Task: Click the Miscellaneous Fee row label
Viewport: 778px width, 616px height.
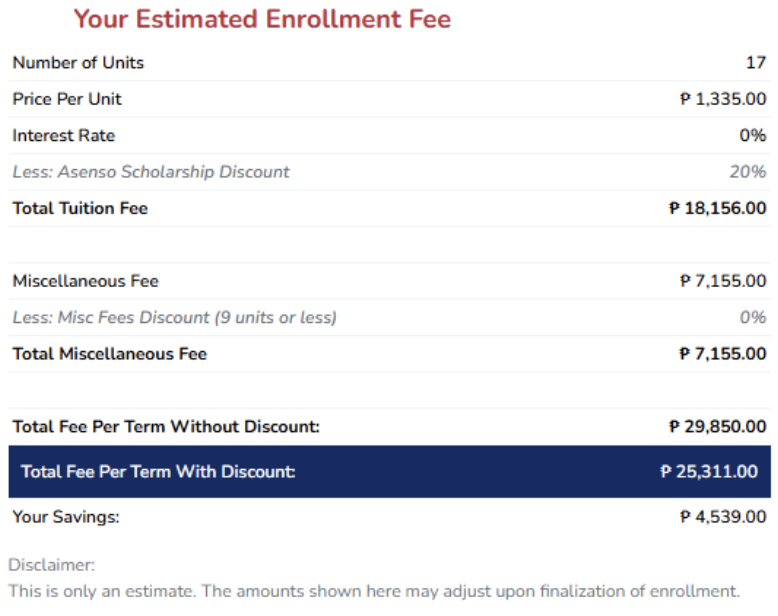Action: (x=85, y=281)
